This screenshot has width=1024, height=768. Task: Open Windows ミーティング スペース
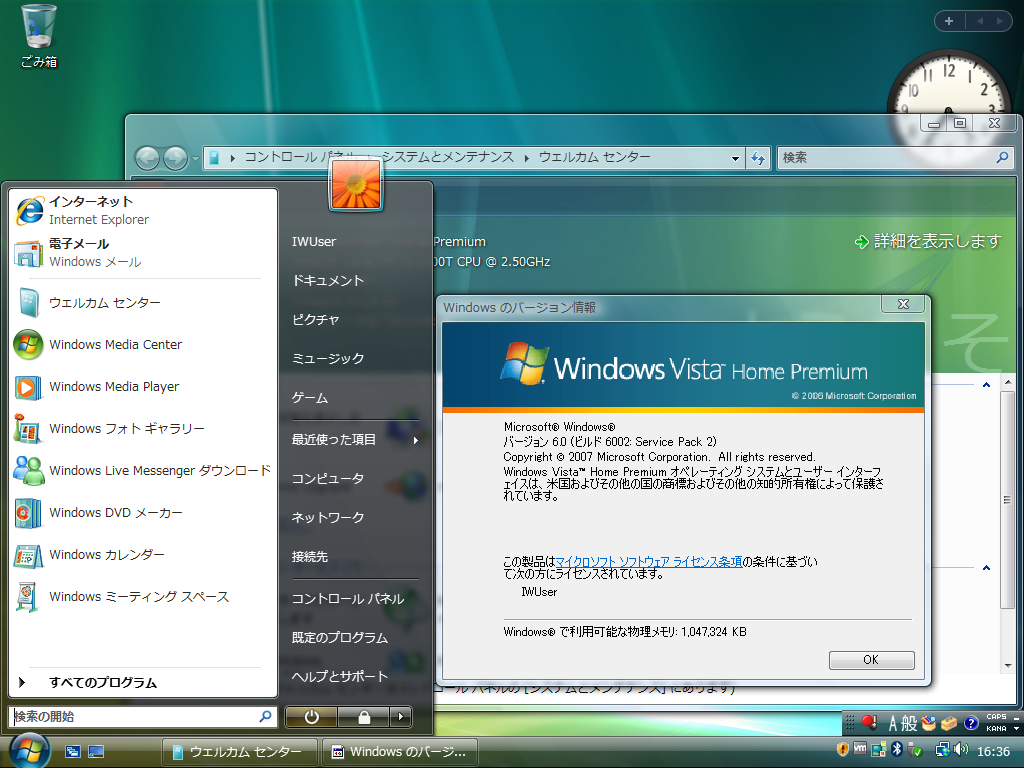click(x=144, y=596)
